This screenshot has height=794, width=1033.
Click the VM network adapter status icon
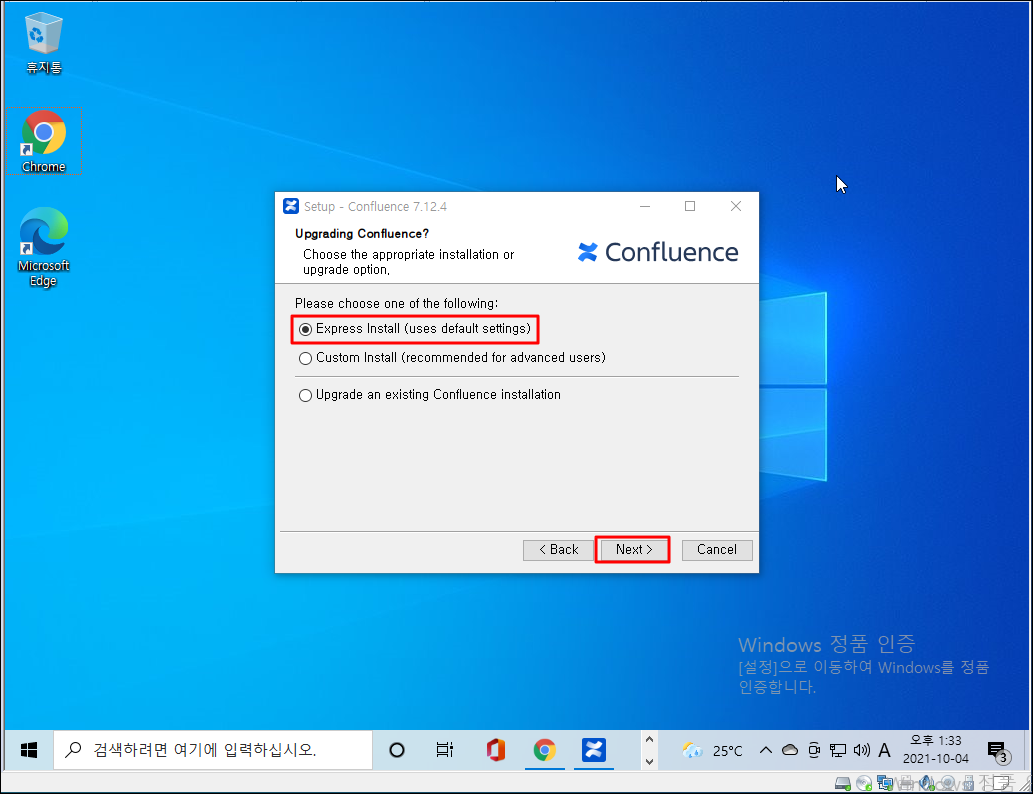(x=885, y=783)
